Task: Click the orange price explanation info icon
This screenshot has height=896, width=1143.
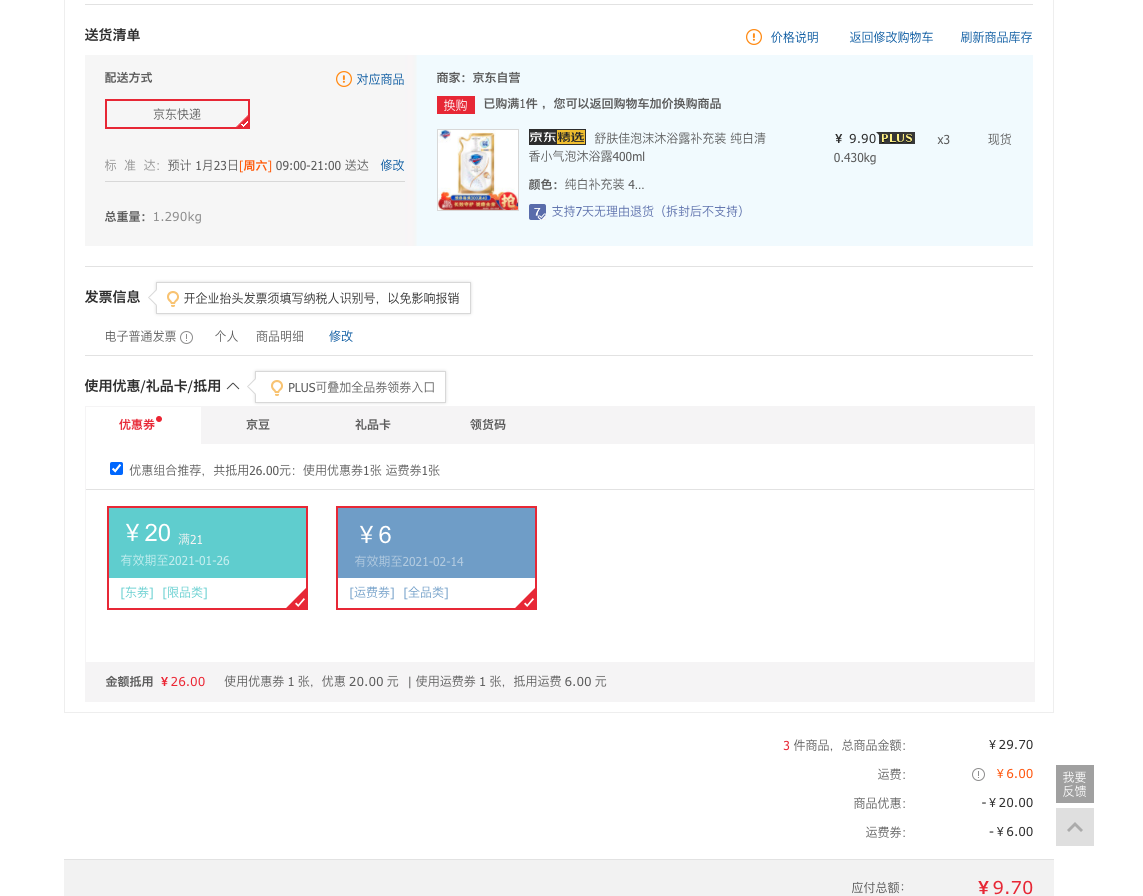Action: click(x=754, y=37)
